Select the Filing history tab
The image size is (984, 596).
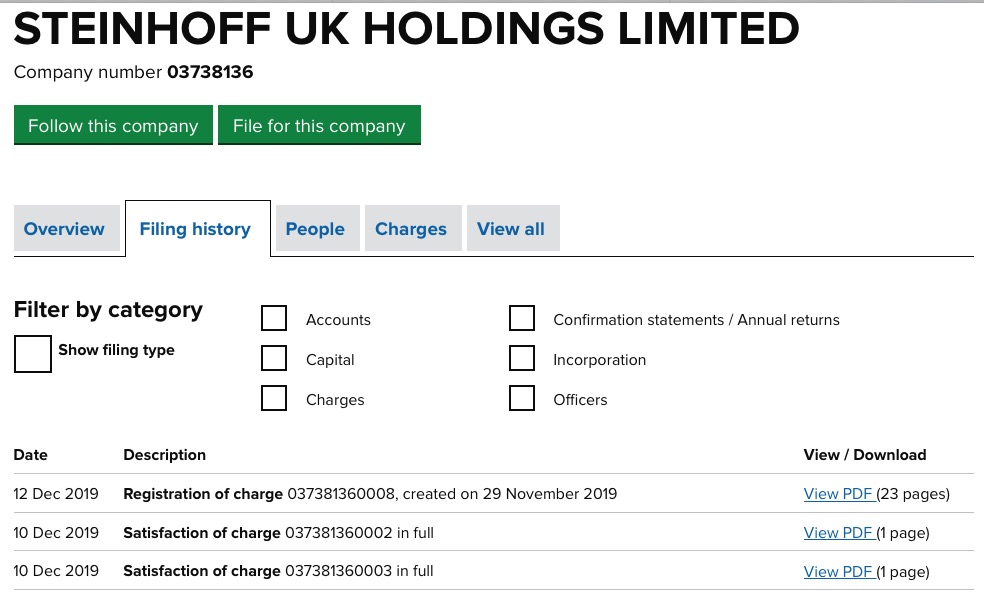coord(195,228)
